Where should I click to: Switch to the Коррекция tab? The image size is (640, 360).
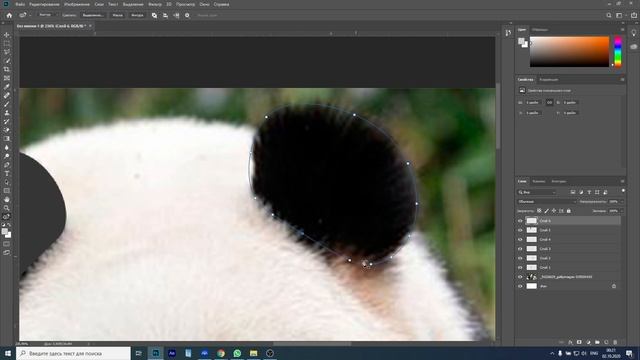click(549, 80)
